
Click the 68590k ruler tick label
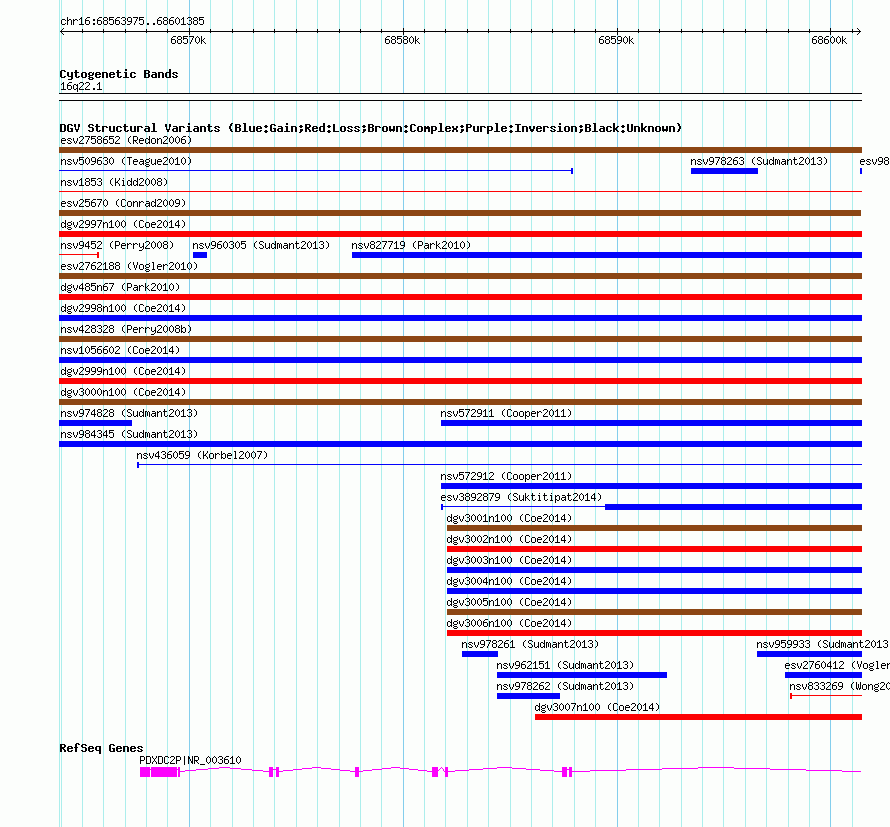pyautogui.click(x=616, y=40)
